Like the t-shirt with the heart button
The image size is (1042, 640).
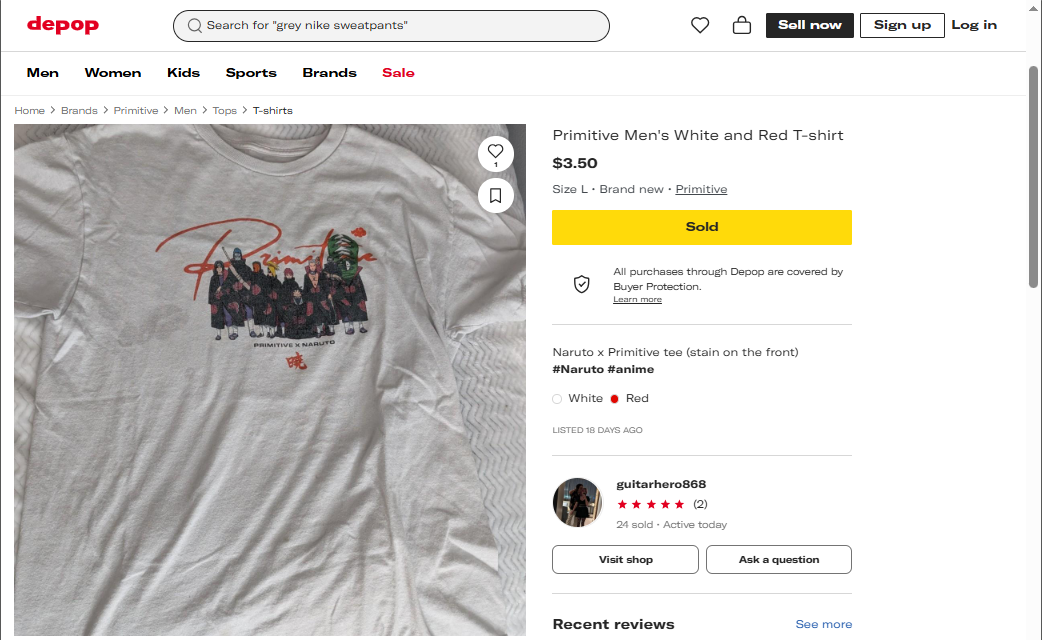496,153
